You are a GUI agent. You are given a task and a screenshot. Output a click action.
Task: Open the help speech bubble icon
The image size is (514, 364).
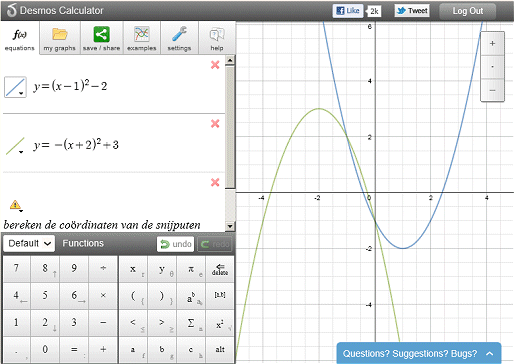217,35
